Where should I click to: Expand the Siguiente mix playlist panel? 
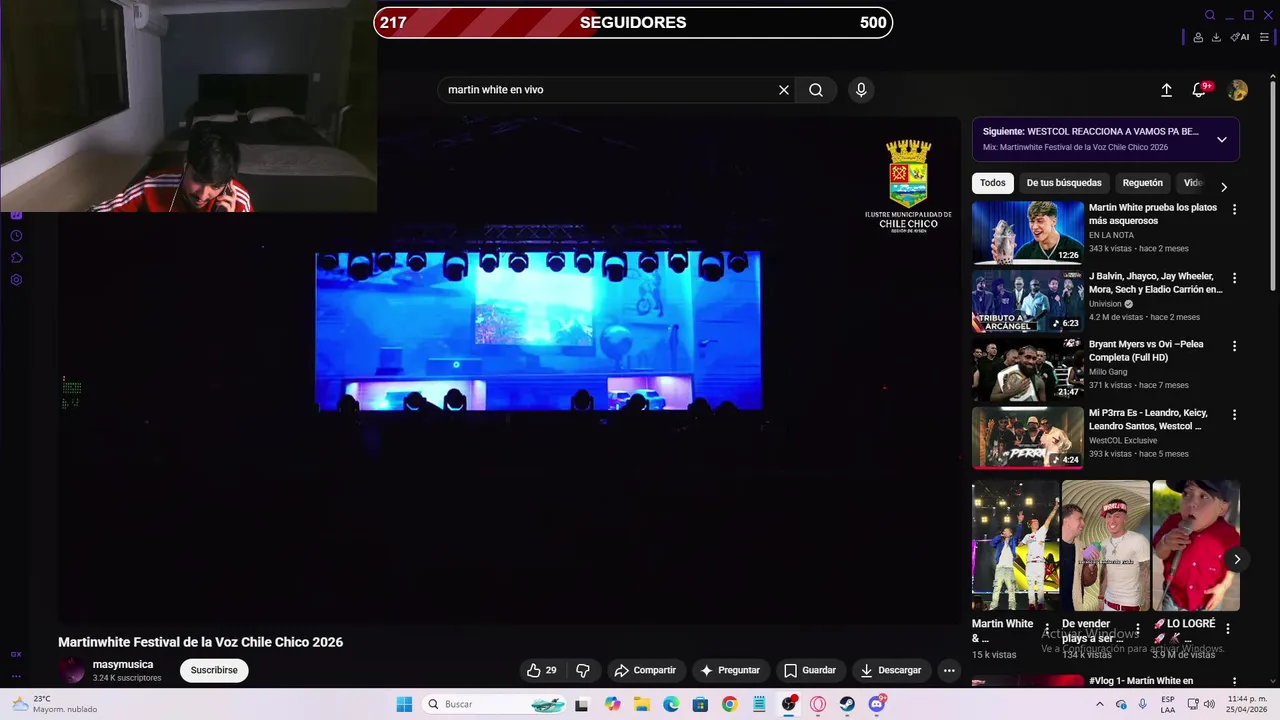1222,140
